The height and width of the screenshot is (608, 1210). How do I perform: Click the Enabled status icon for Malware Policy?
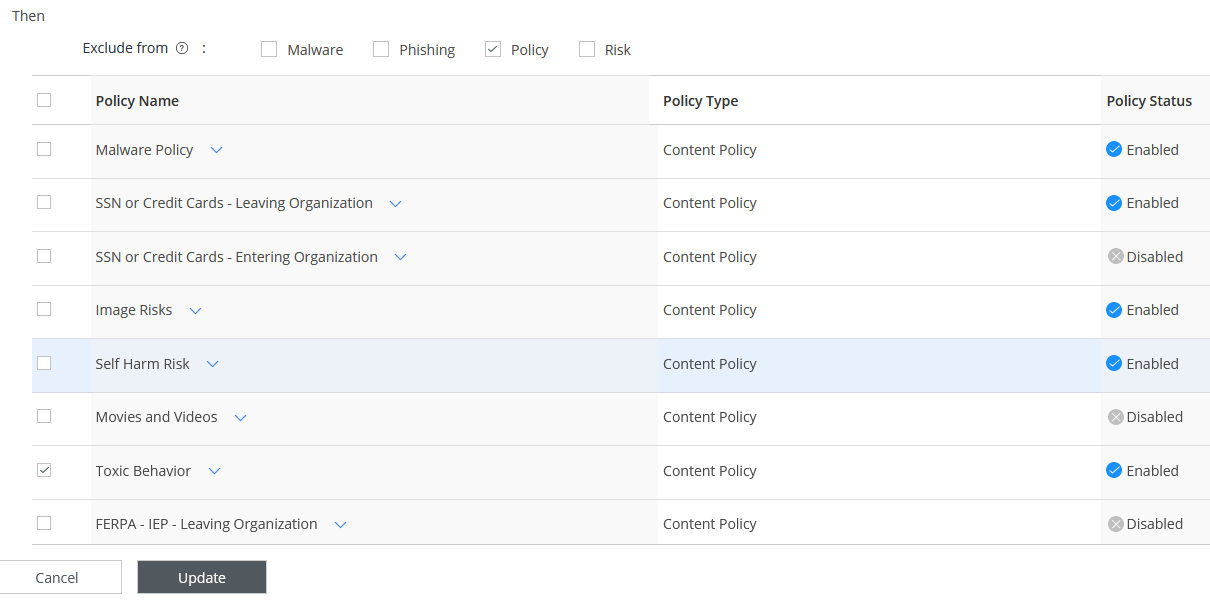[1113, 150]
